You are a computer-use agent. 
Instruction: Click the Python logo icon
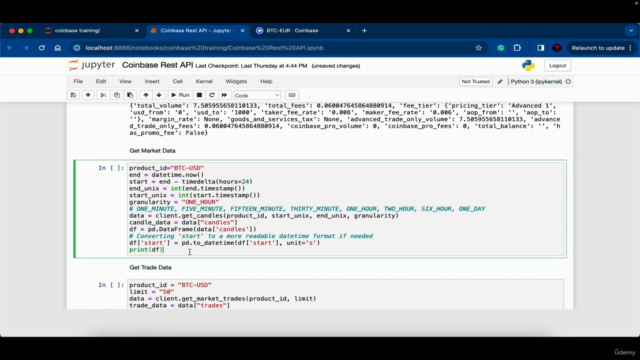coord(528,65)
